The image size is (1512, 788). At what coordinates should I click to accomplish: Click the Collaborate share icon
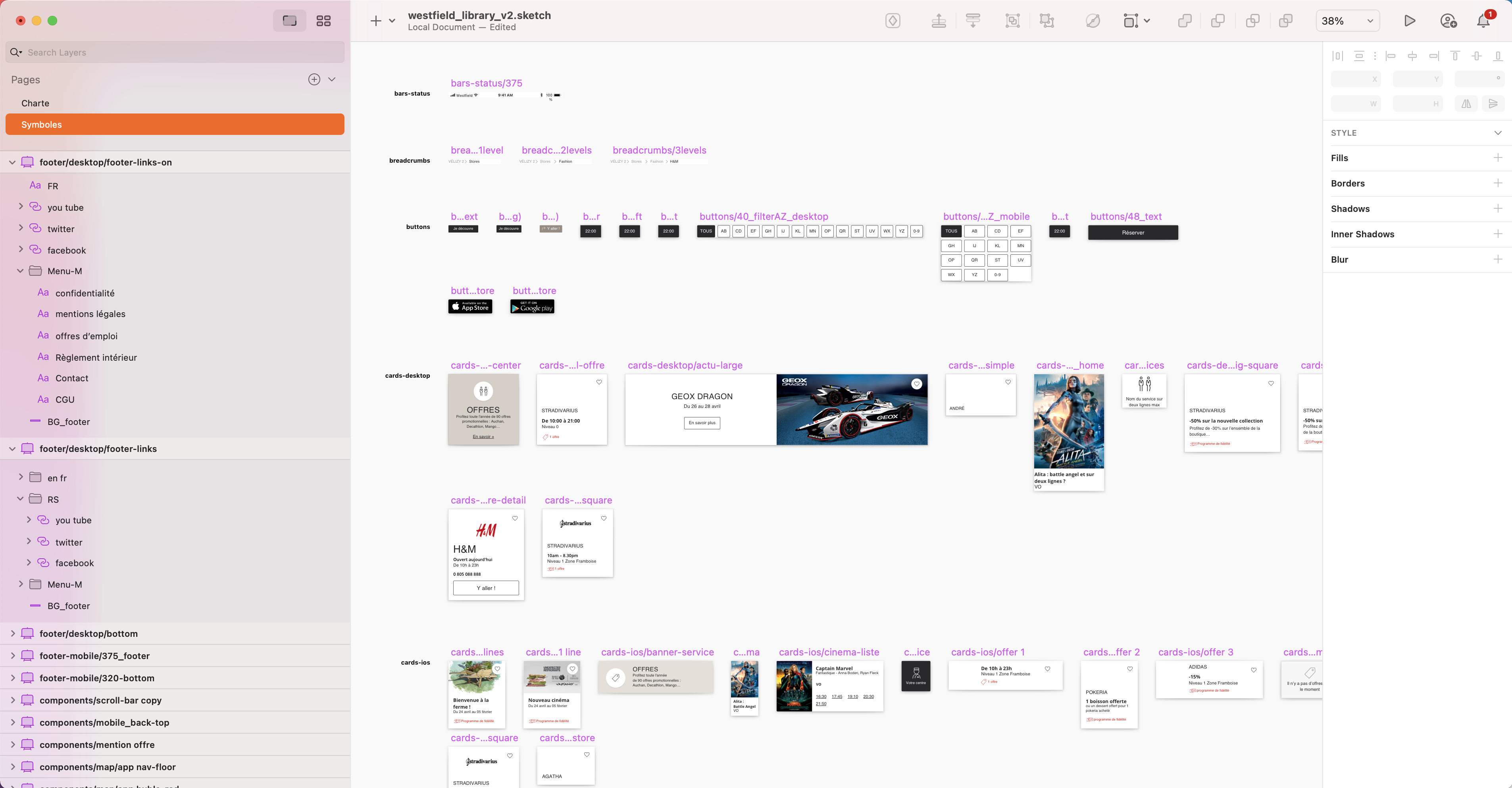coord(1448,21)
